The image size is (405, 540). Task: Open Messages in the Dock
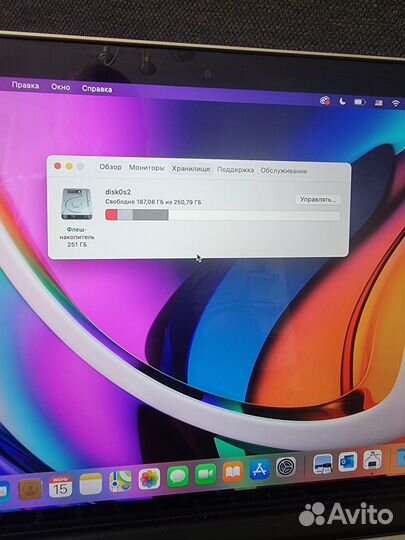click(x=178, y=476)
